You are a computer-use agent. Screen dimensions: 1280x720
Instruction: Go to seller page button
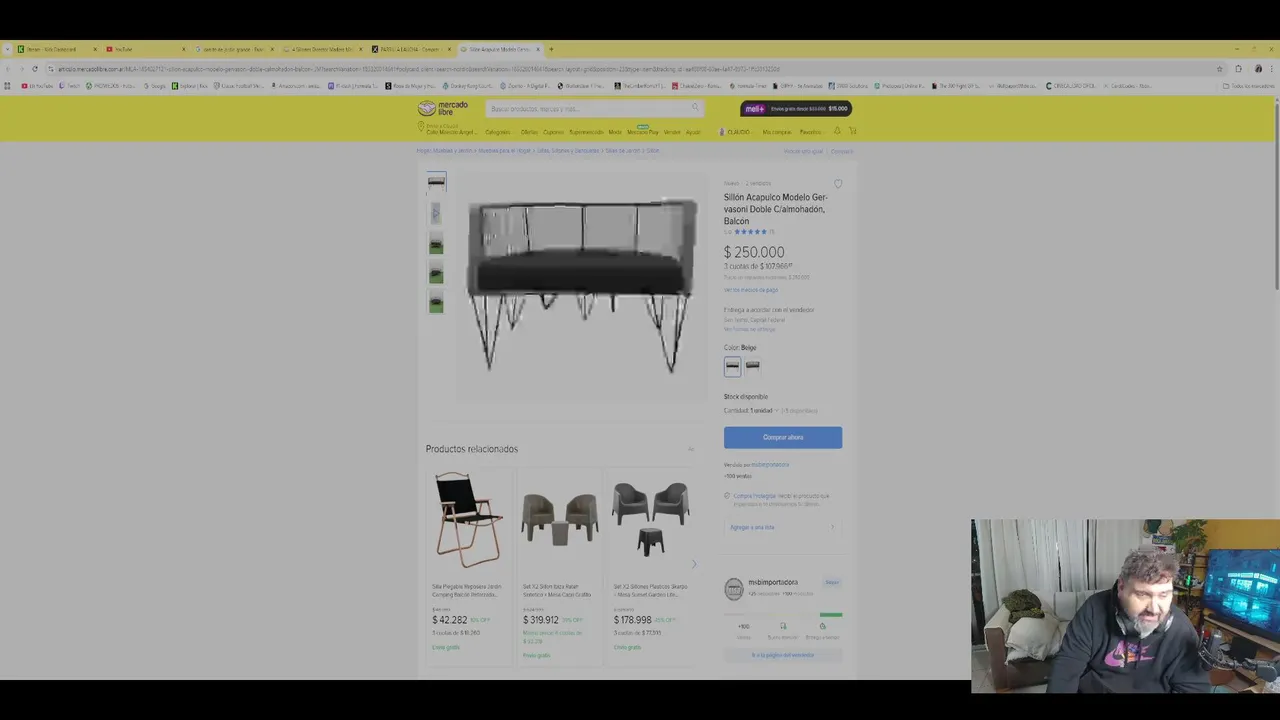tap(783, 655)
